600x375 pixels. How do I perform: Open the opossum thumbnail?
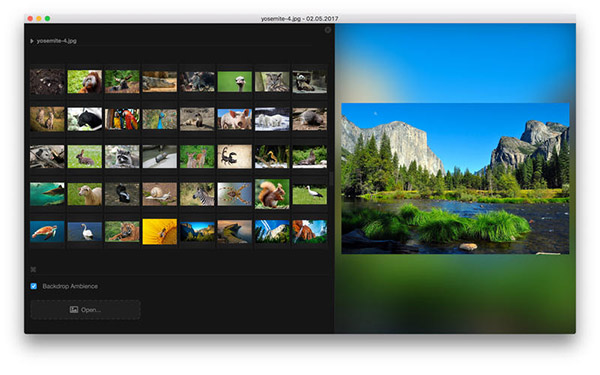(47, 157)
